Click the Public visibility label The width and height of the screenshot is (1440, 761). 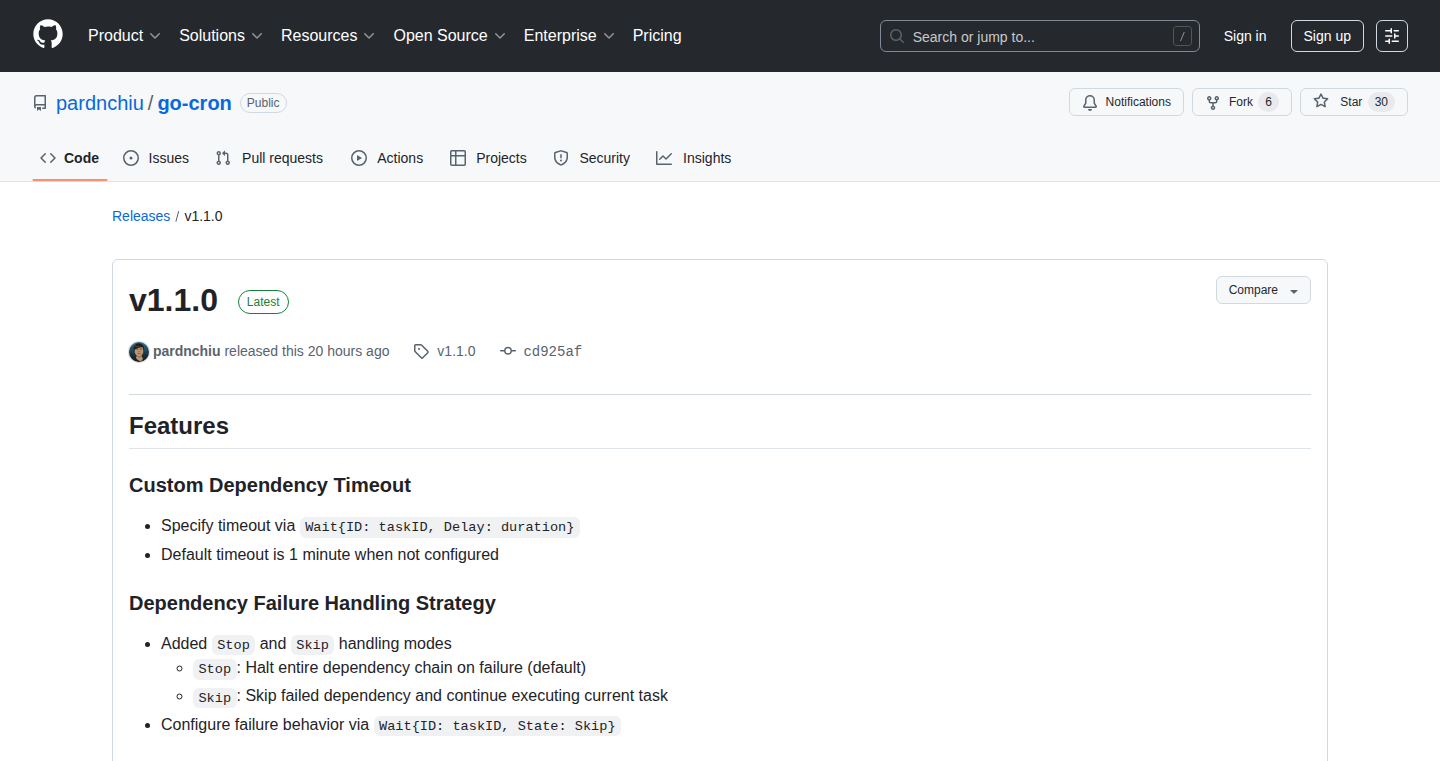click(x=263, y=102)
